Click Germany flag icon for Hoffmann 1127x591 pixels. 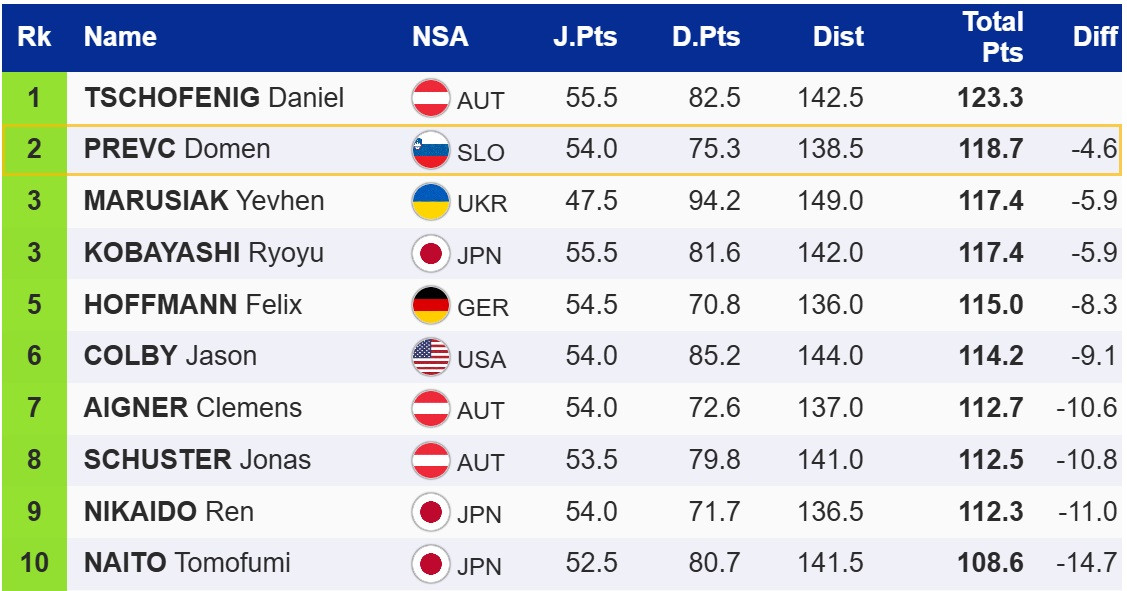point(431,305)
